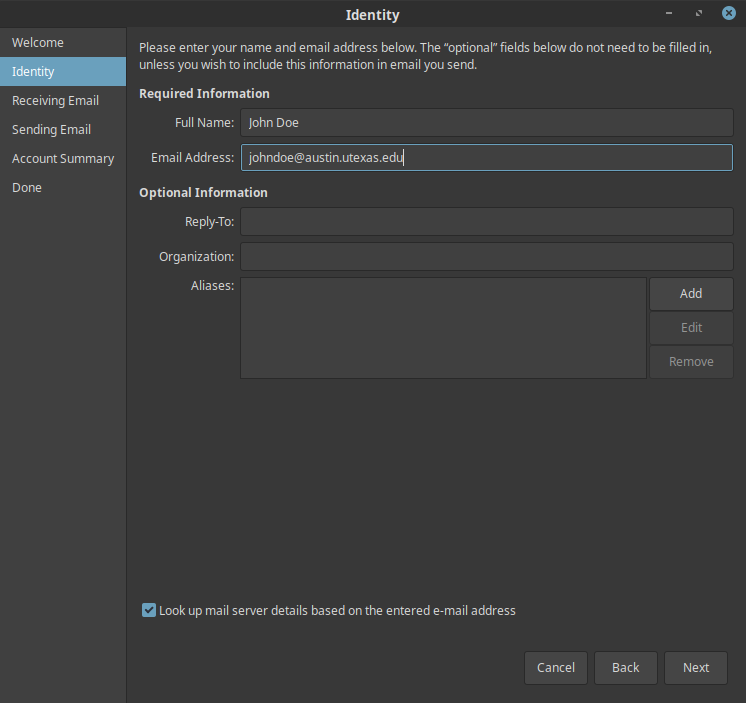Viewport: 746px width, 703px height.
Task: Focus the Reply-To input field
Action: click(x=487, y=222)
